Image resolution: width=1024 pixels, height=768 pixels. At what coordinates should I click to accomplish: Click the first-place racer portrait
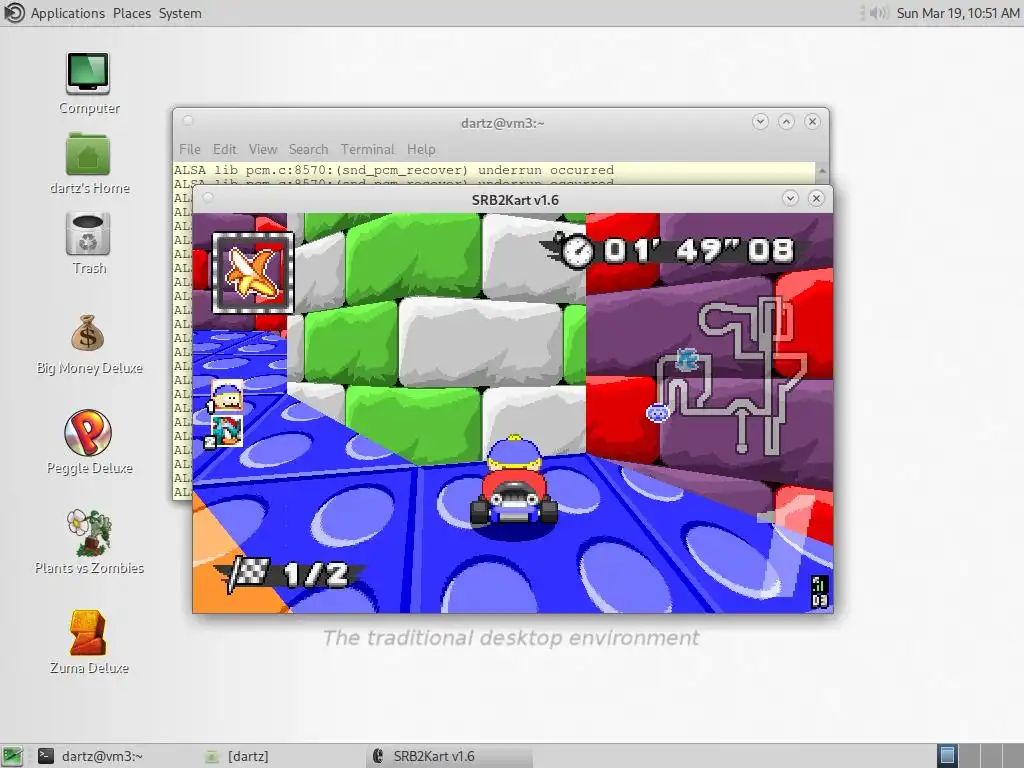227,396
